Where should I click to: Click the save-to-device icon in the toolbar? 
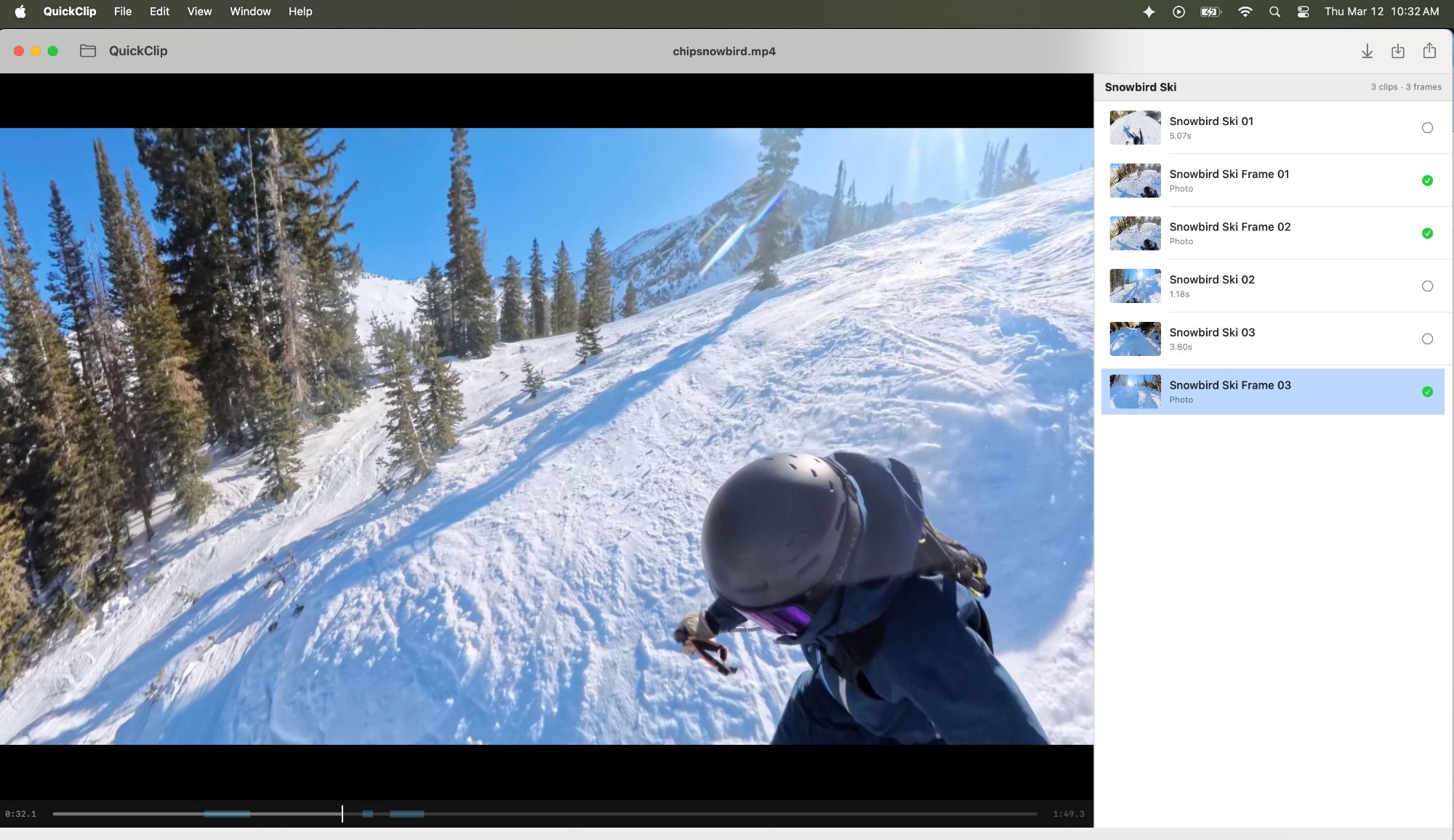(x=1398, y=51)
